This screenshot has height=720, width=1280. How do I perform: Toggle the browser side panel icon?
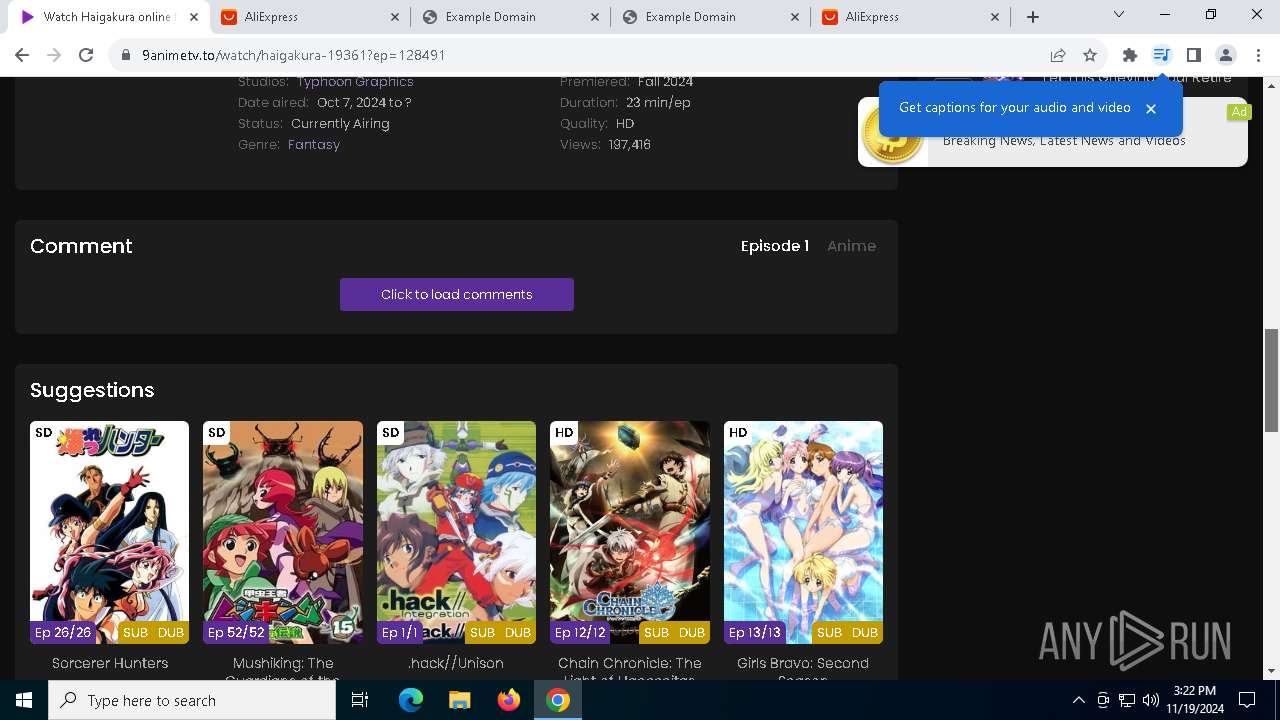(1194, 55)
